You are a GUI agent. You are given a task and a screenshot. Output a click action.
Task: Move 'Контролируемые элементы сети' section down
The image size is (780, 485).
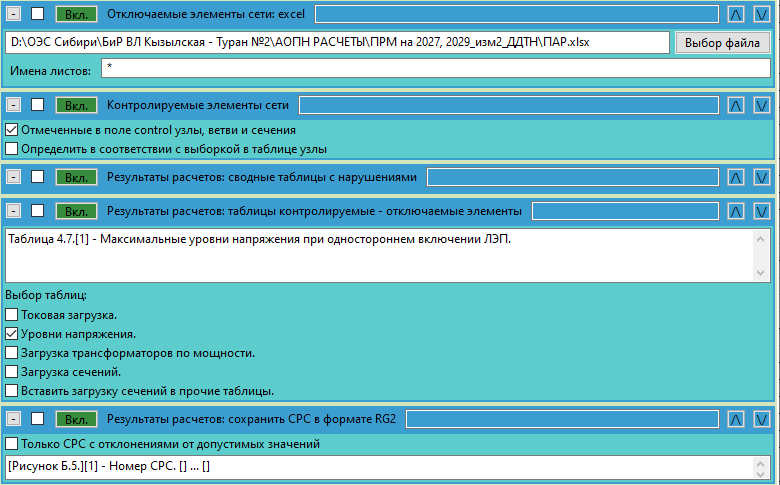pyautogui.click(x=761, y=105)
